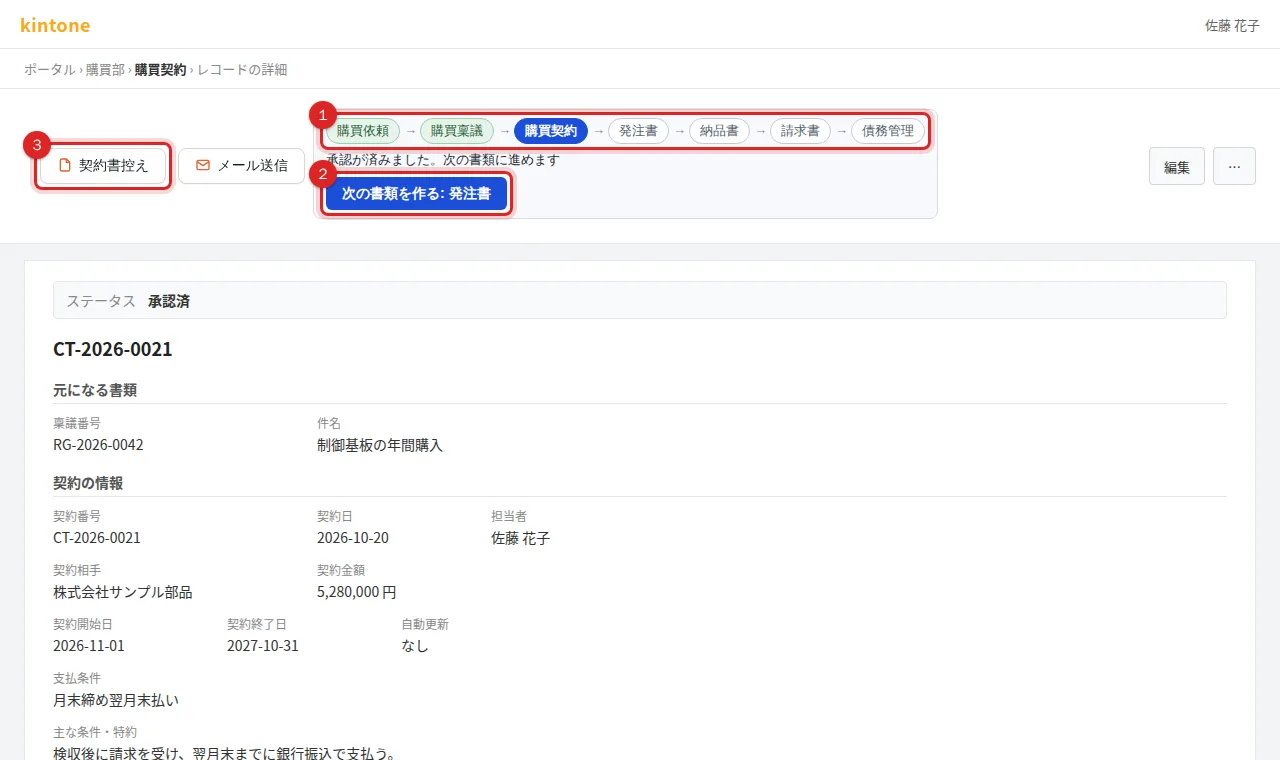Click the document icon on 契約書控え
This screenshot has height=760, width=1280.
click(x=65, y=166)
